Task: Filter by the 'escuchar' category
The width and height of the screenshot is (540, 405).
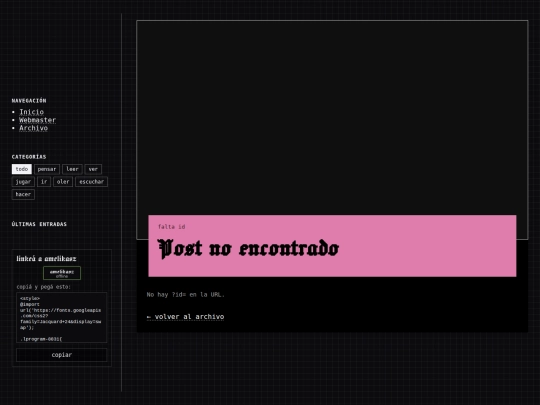Action: click(x=92, y=182)
